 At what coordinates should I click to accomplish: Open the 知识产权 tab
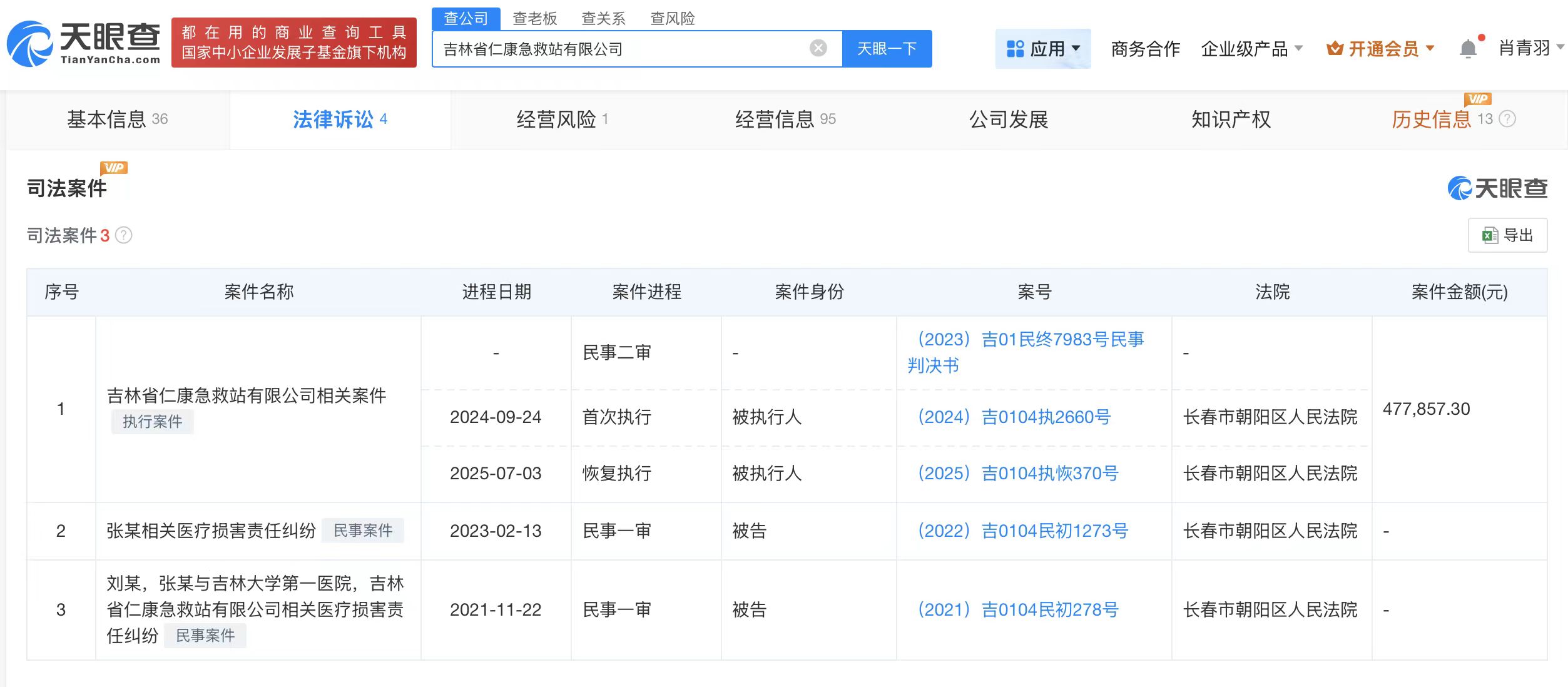tap(1231, 120)
